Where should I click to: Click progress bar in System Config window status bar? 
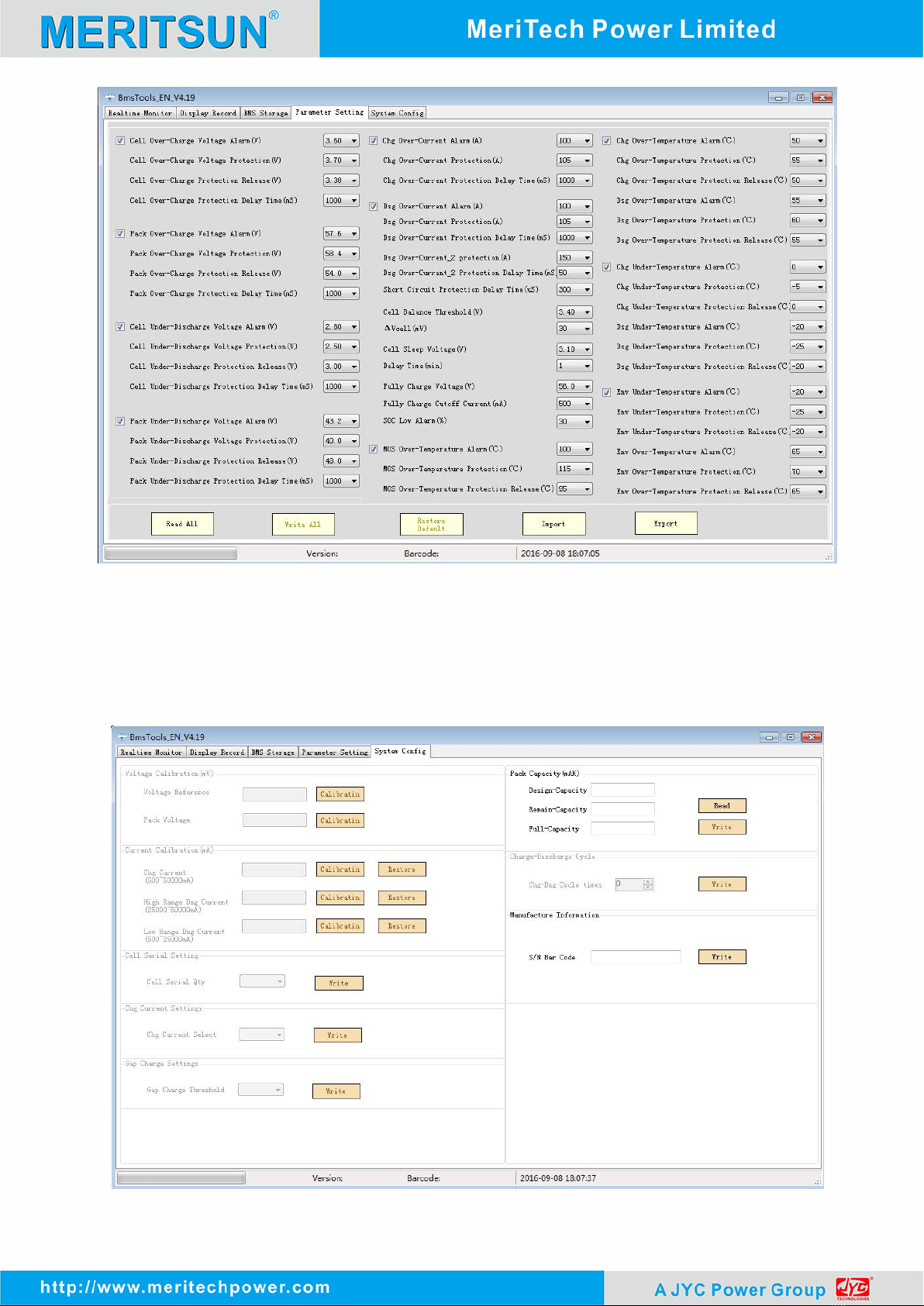click(181, 1178)
